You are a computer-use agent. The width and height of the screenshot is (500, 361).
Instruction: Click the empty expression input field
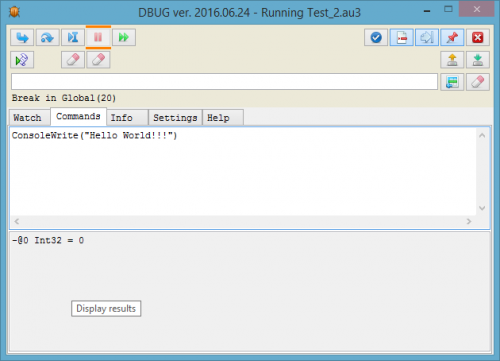(x=224, y=82)
